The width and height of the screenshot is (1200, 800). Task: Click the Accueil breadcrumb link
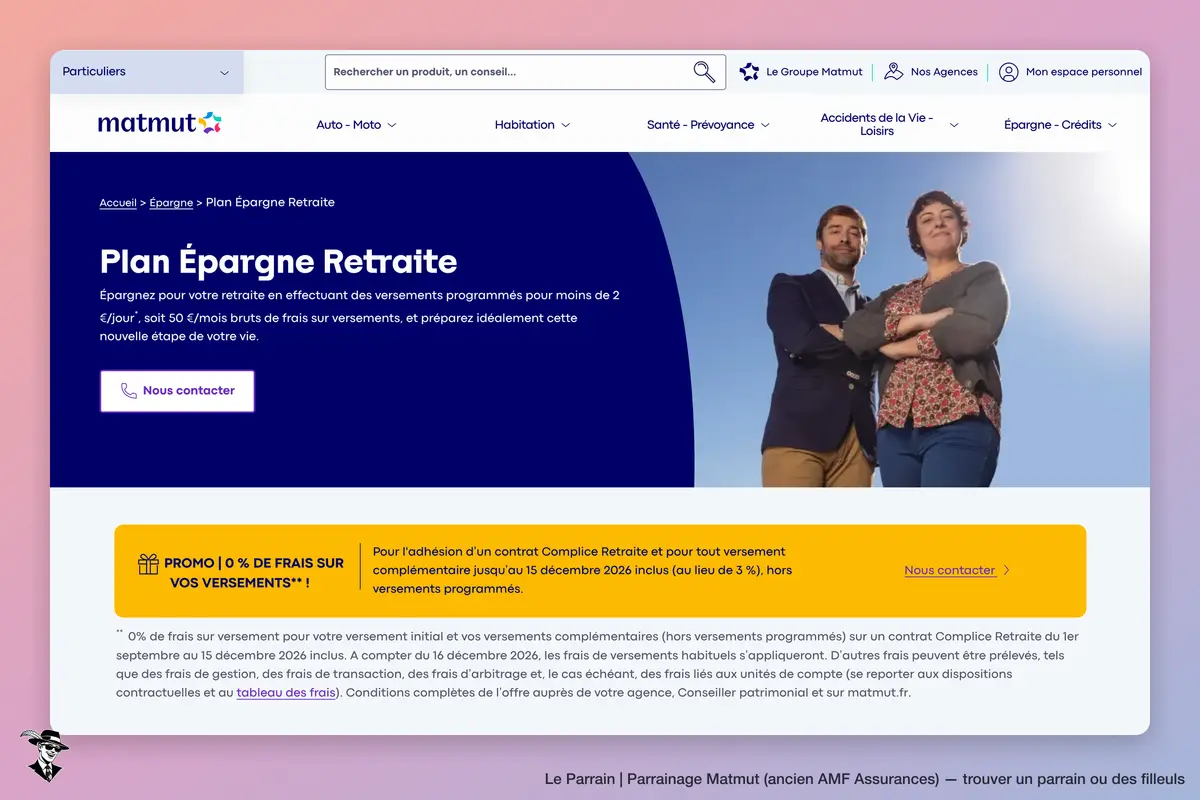(x=118, y=203)
